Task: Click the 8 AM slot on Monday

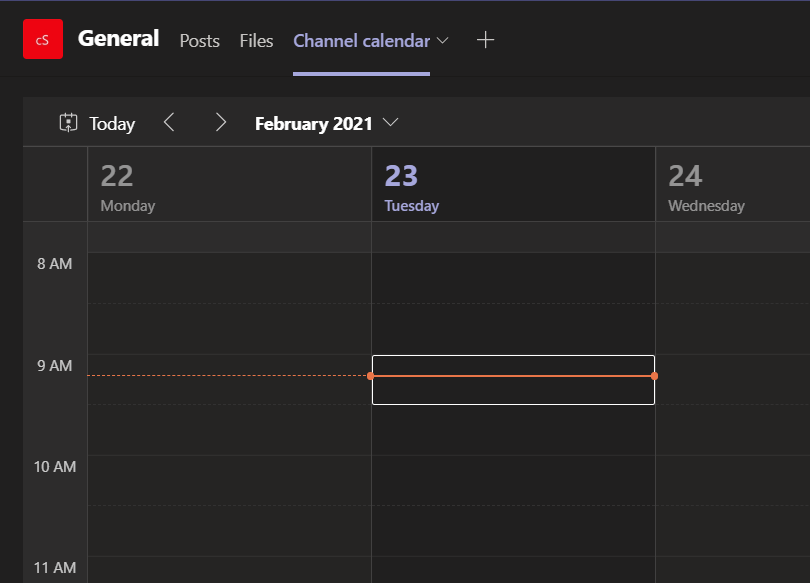Action: coord(229,278)
